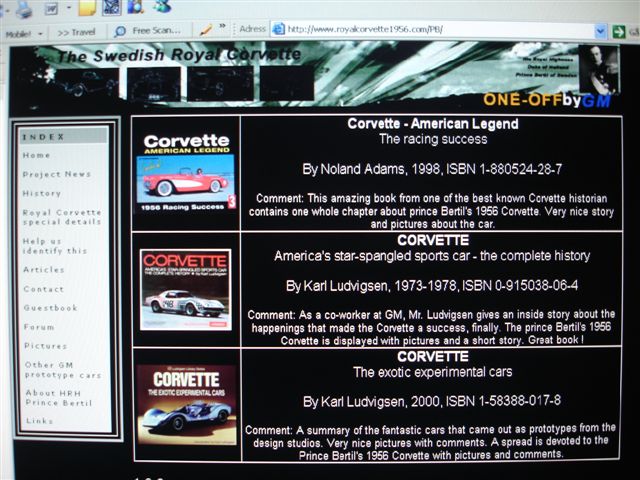Click the Corvette American Legend book cover
Screen dimensions: 640x480
click(186, 173)
